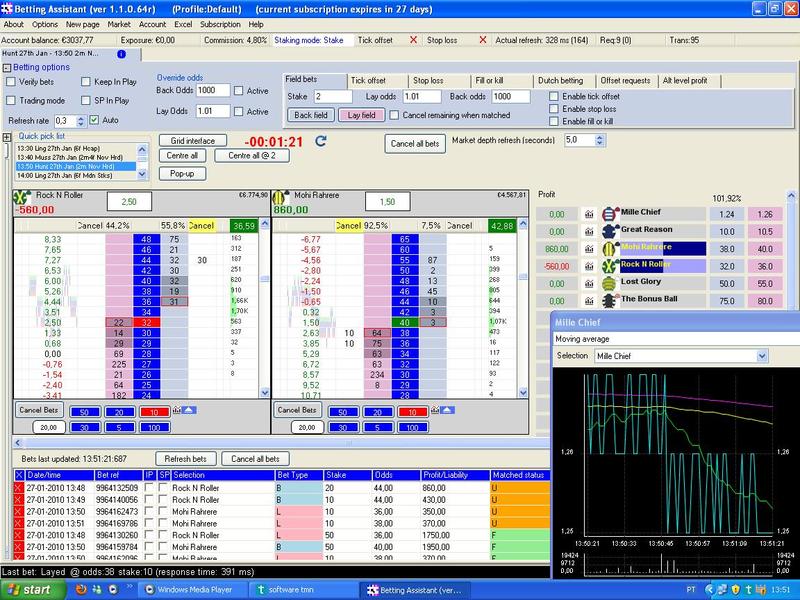Click Field bets Stake input field
This screenshot has width=800, height=600.
(x=333, y=96)
